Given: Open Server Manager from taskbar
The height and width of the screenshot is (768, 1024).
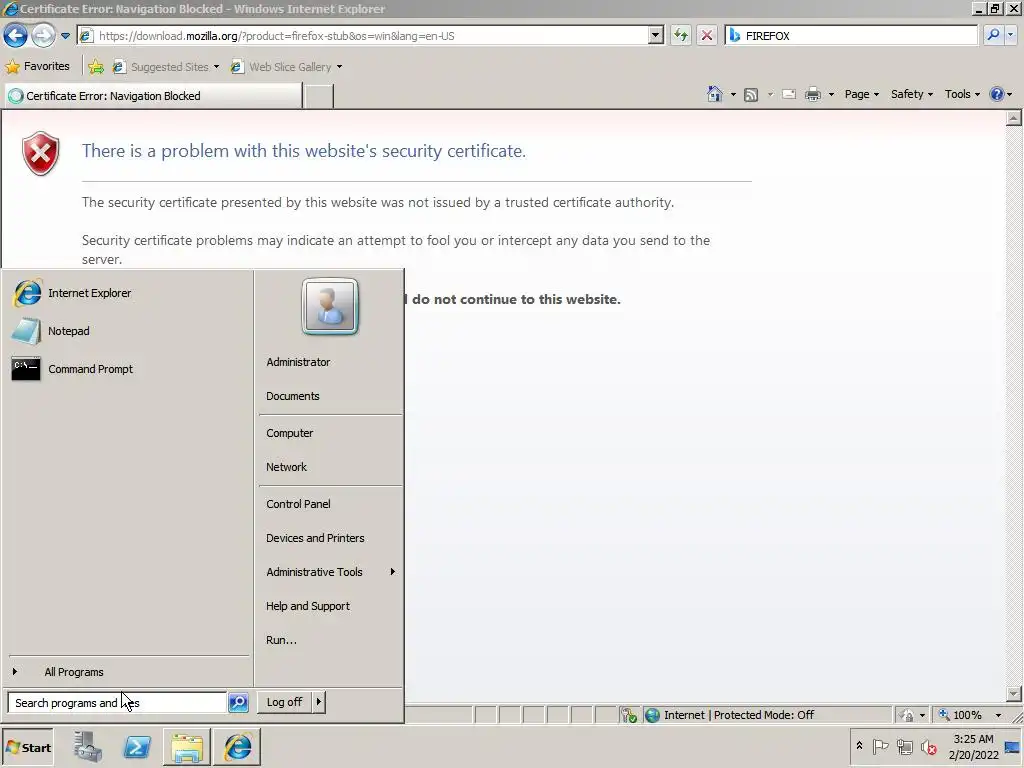Looking at the screenshot, I should (88, 747).
